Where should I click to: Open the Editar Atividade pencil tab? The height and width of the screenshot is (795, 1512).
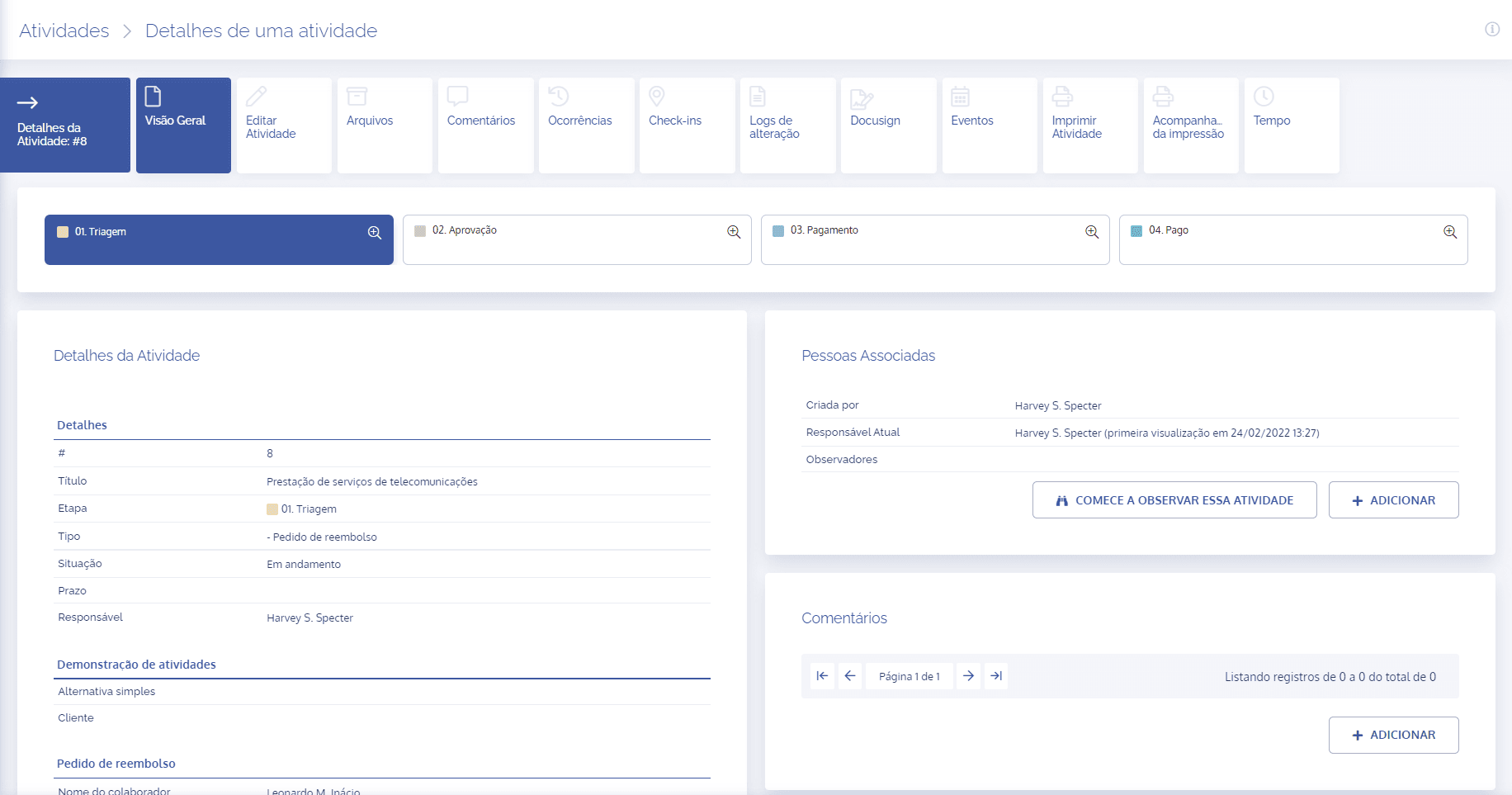pyautogui.click(x=284, y=125)
